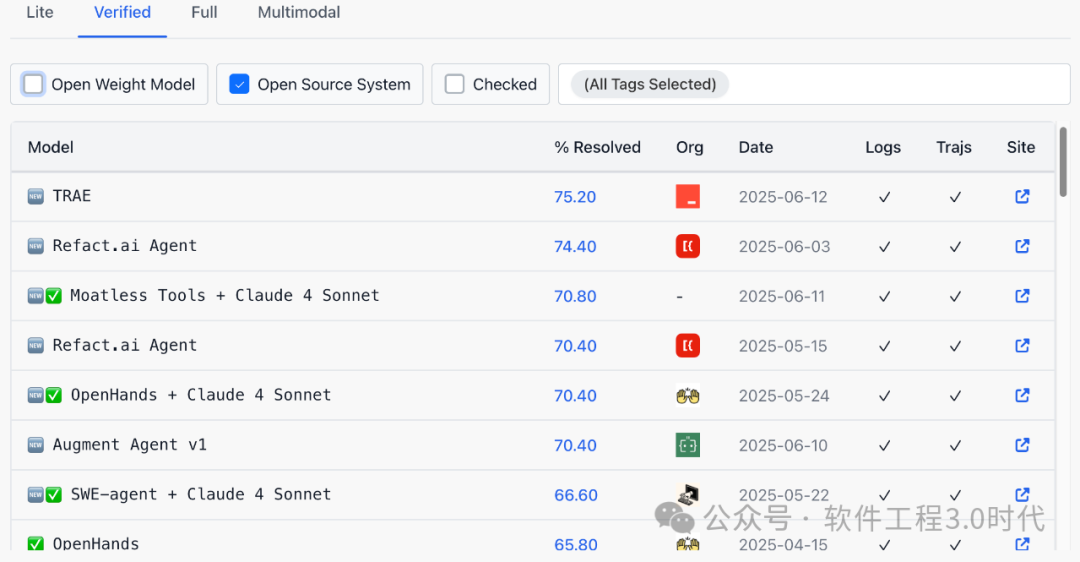Click the 66.60 resolved score link
Screen dimensions: 1080x562
coord(576,495)
